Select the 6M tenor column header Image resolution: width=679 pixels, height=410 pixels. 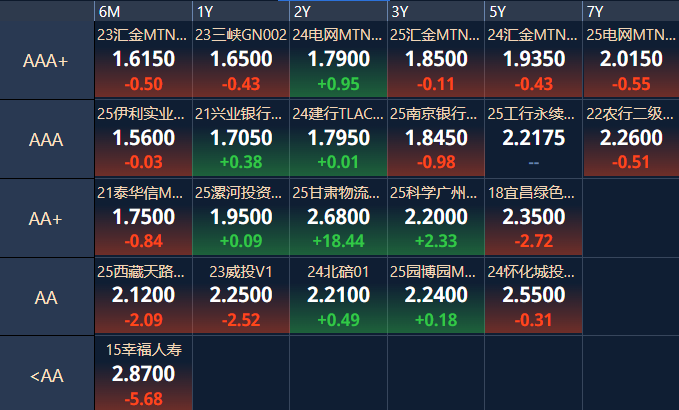point(142,11)
